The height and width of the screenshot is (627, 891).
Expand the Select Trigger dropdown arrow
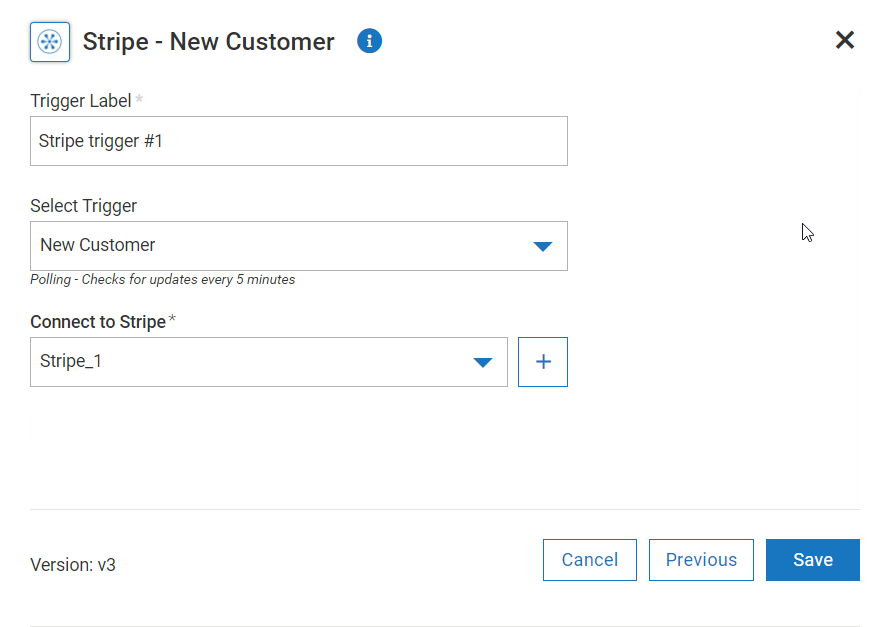543,246
